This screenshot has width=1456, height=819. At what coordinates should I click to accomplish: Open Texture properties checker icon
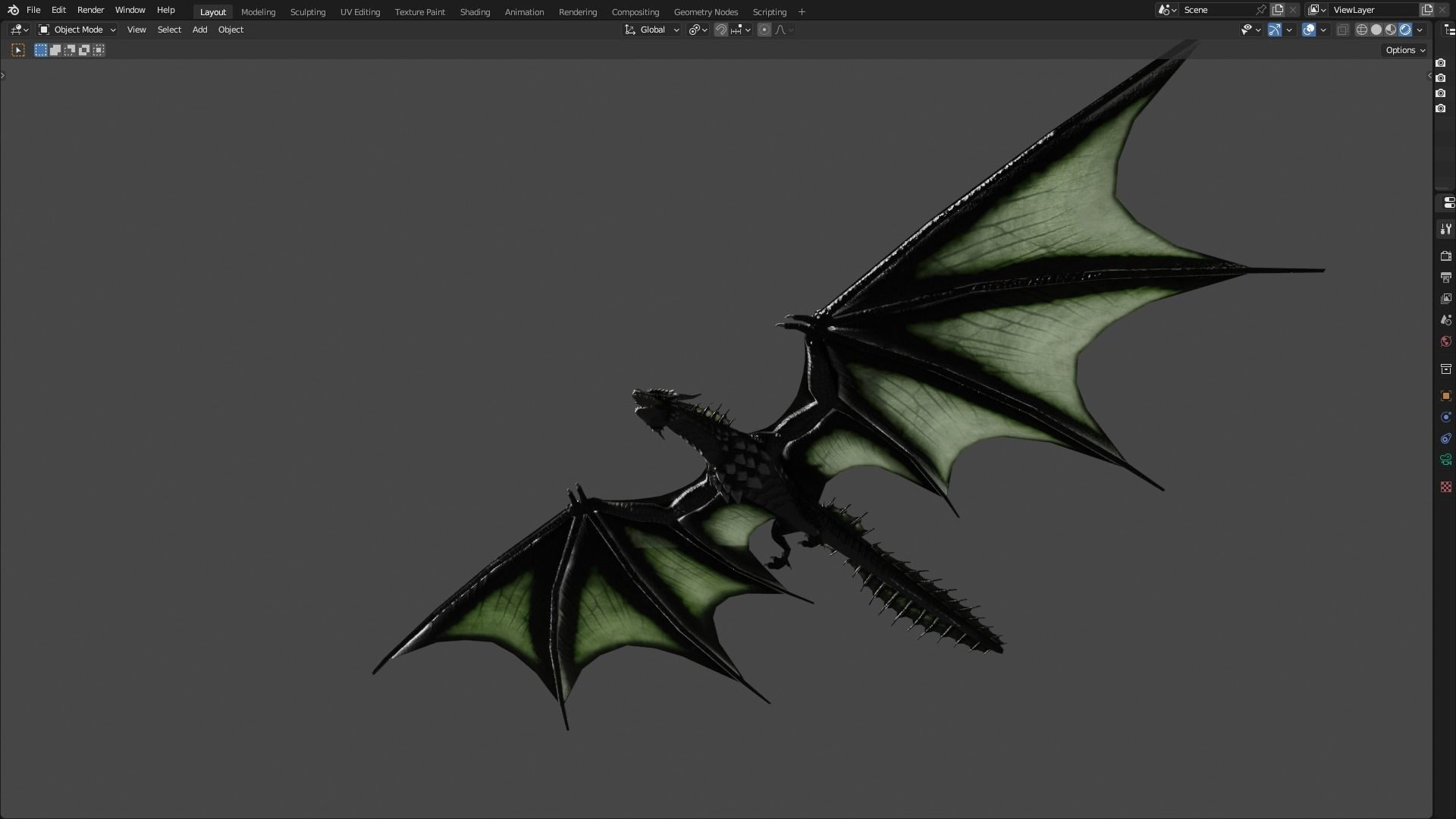point(1445,487)
